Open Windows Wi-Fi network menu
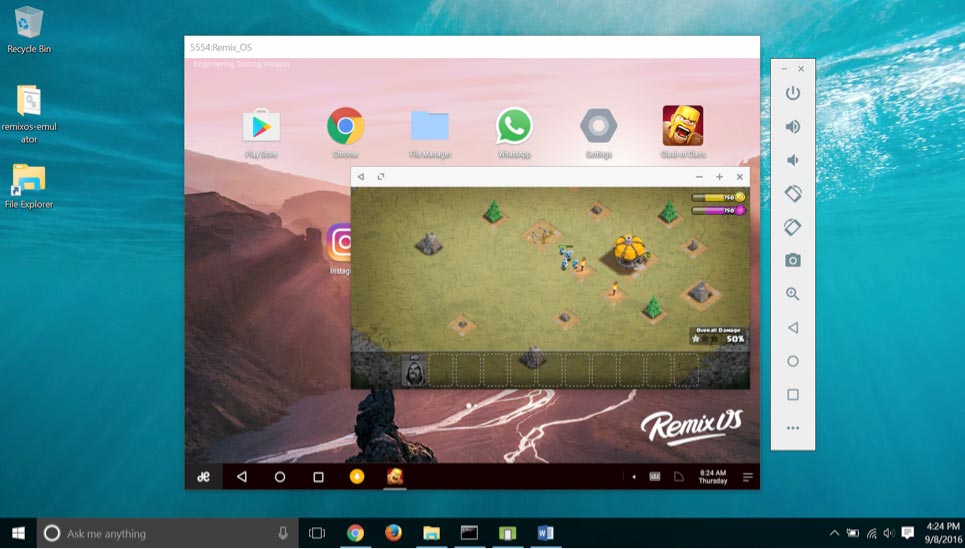 point(871,533)
